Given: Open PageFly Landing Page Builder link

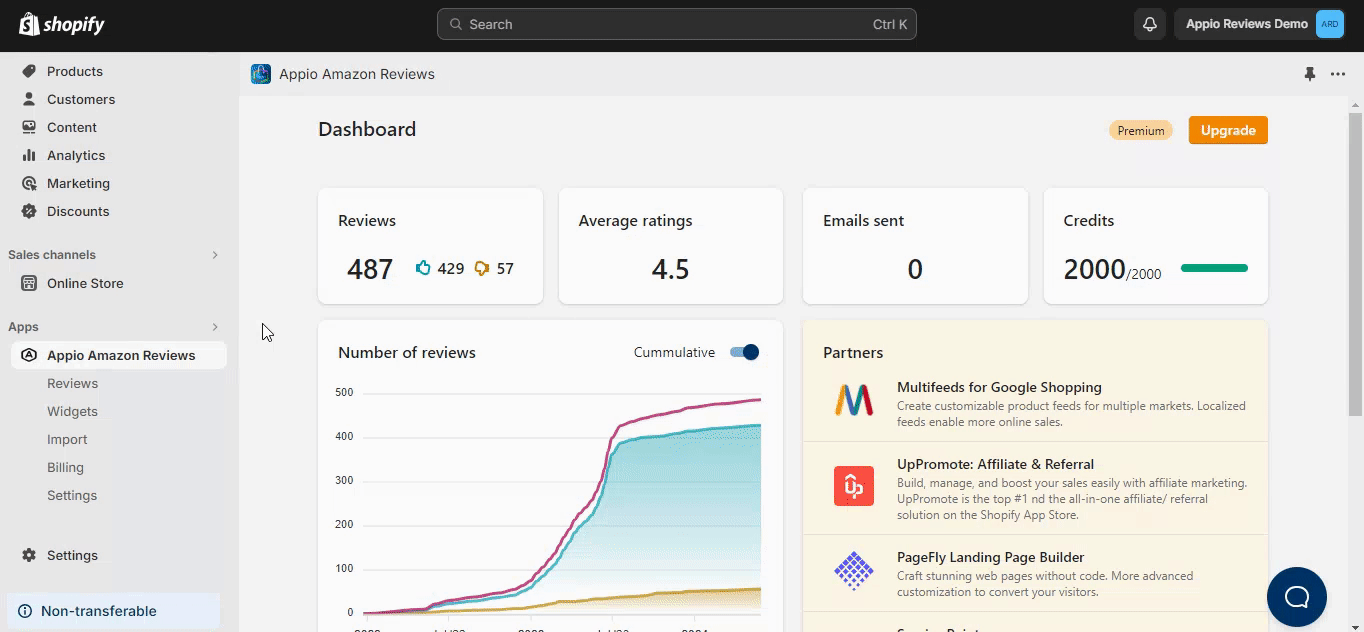Looking at the screenshot, I should [990, 557].
